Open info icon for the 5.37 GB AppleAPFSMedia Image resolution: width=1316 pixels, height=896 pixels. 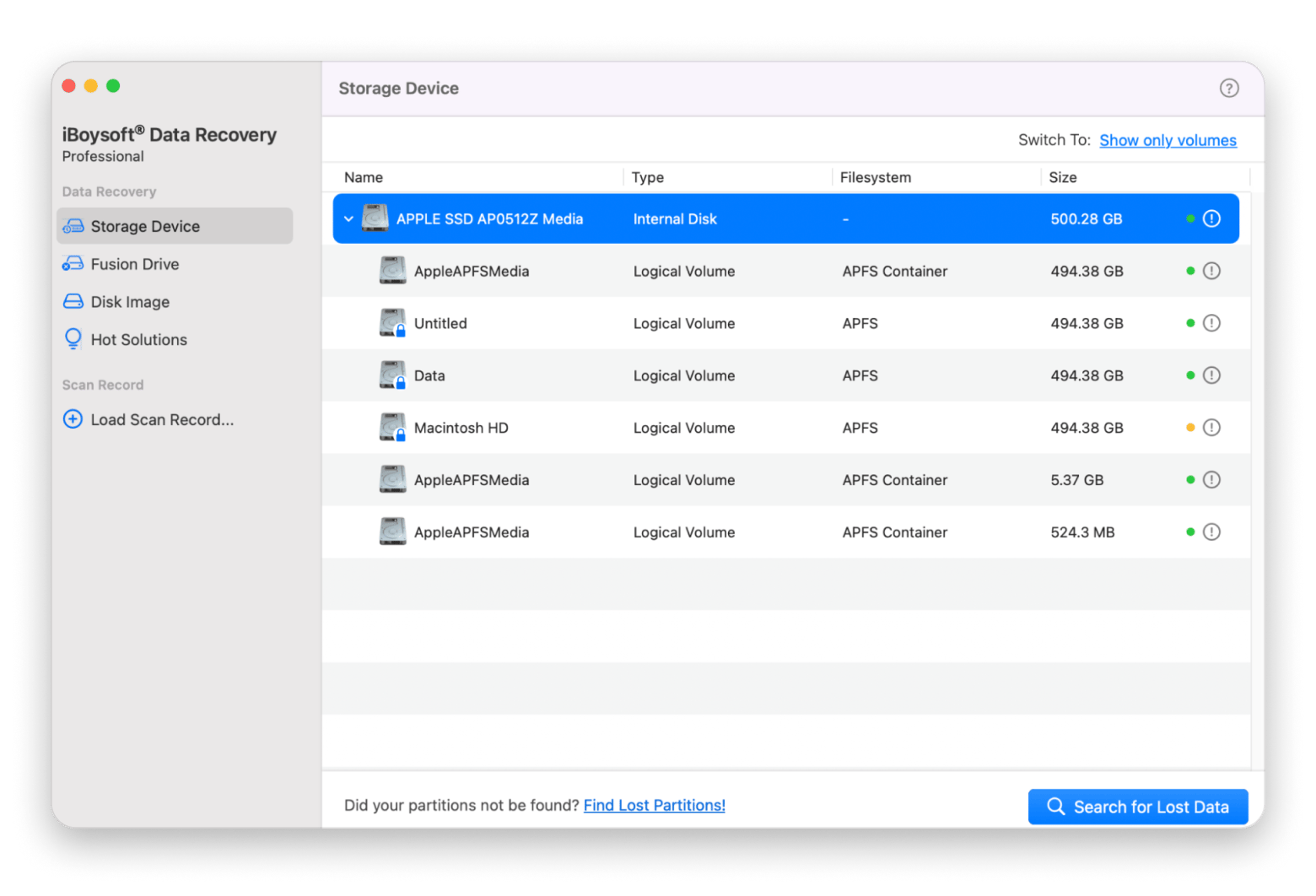1211,480
